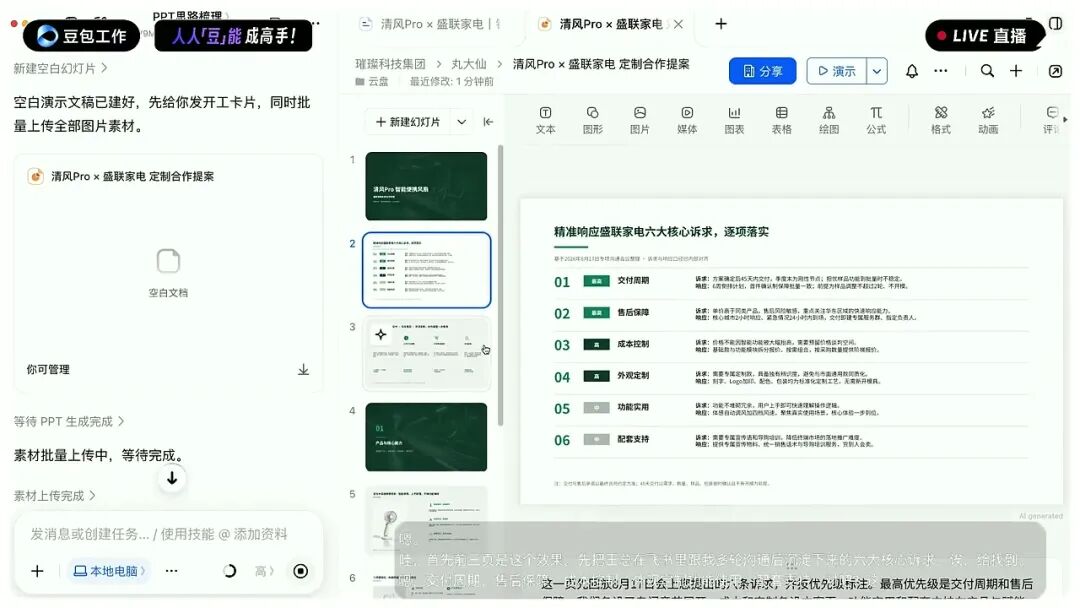Insert a table with 表格
Viewport: 1080px width, 608px height.
[x=781, y=120]
